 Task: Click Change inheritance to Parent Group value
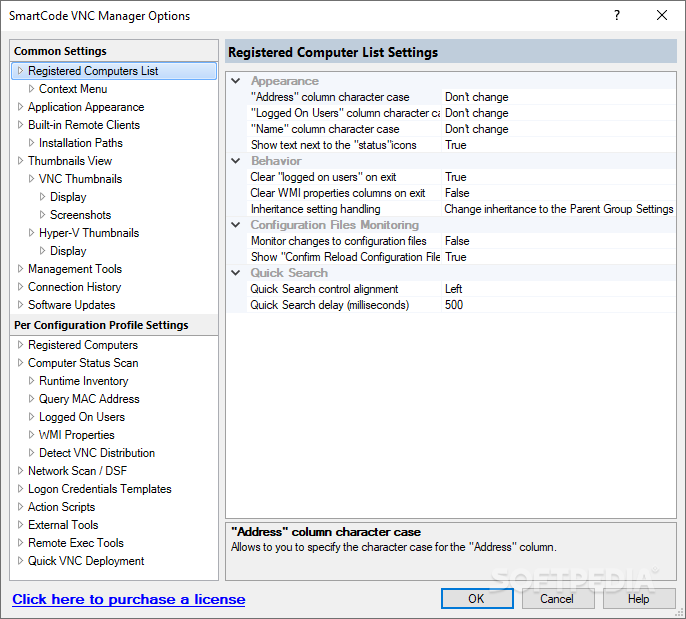click(559, 209)
